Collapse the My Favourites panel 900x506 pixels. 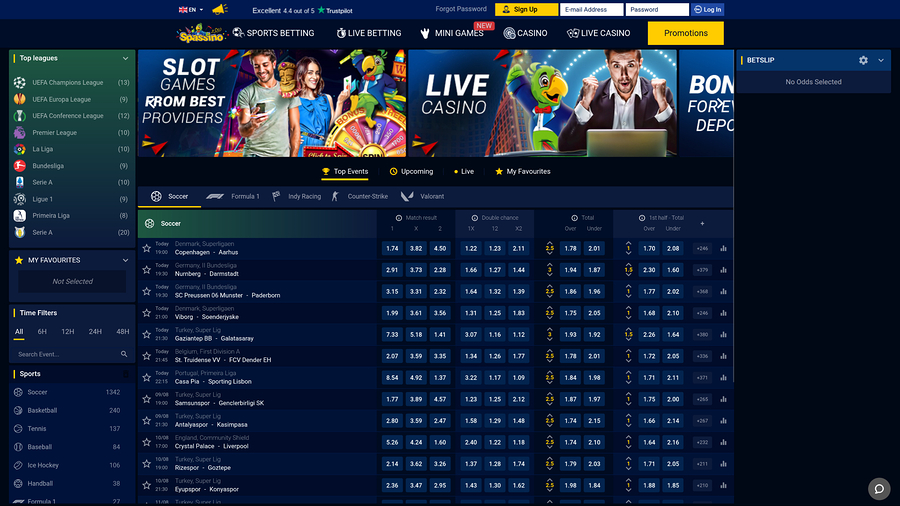point(125,260)
